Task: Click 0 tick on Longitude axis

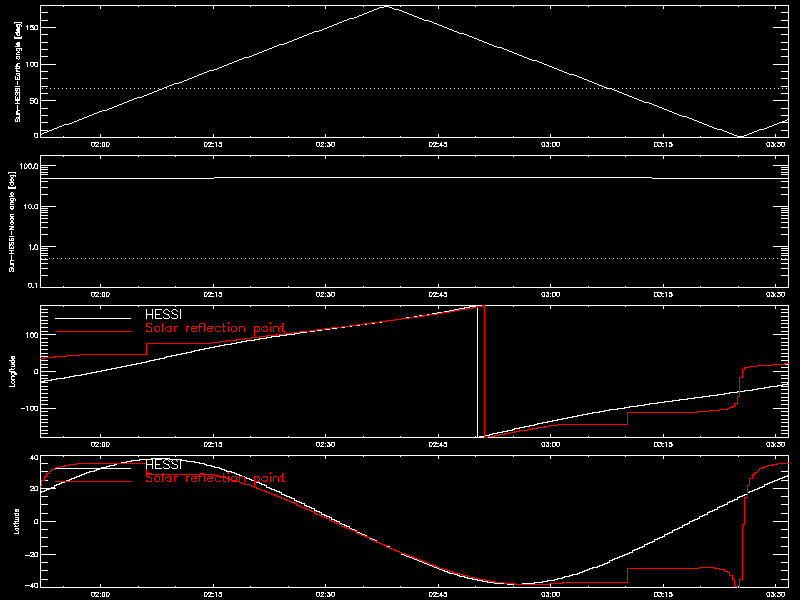Action: (x=36, y=372)
